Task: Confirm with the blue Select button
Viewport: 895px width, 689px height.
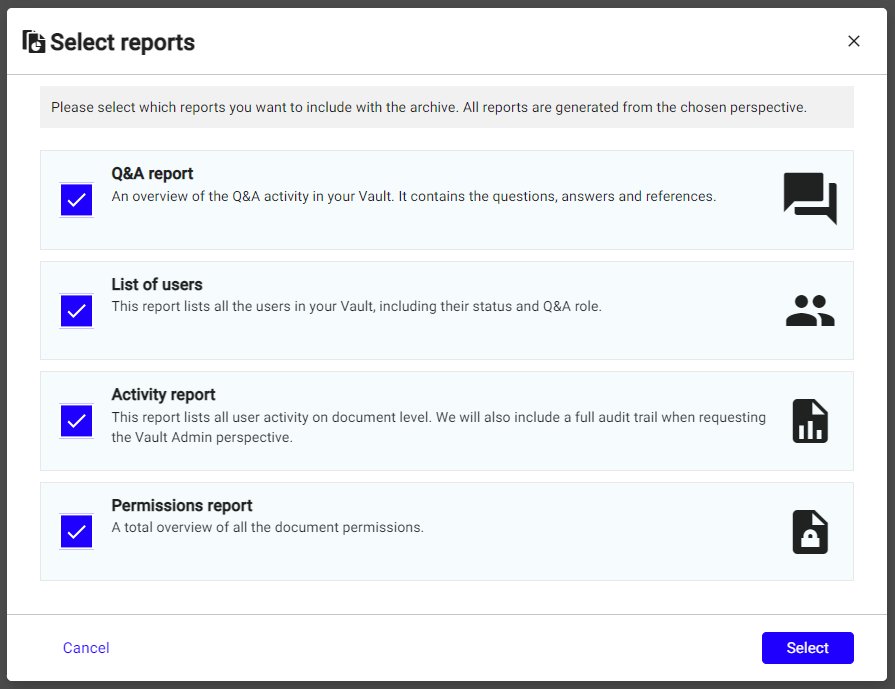Action: click(x=807, y=648)
